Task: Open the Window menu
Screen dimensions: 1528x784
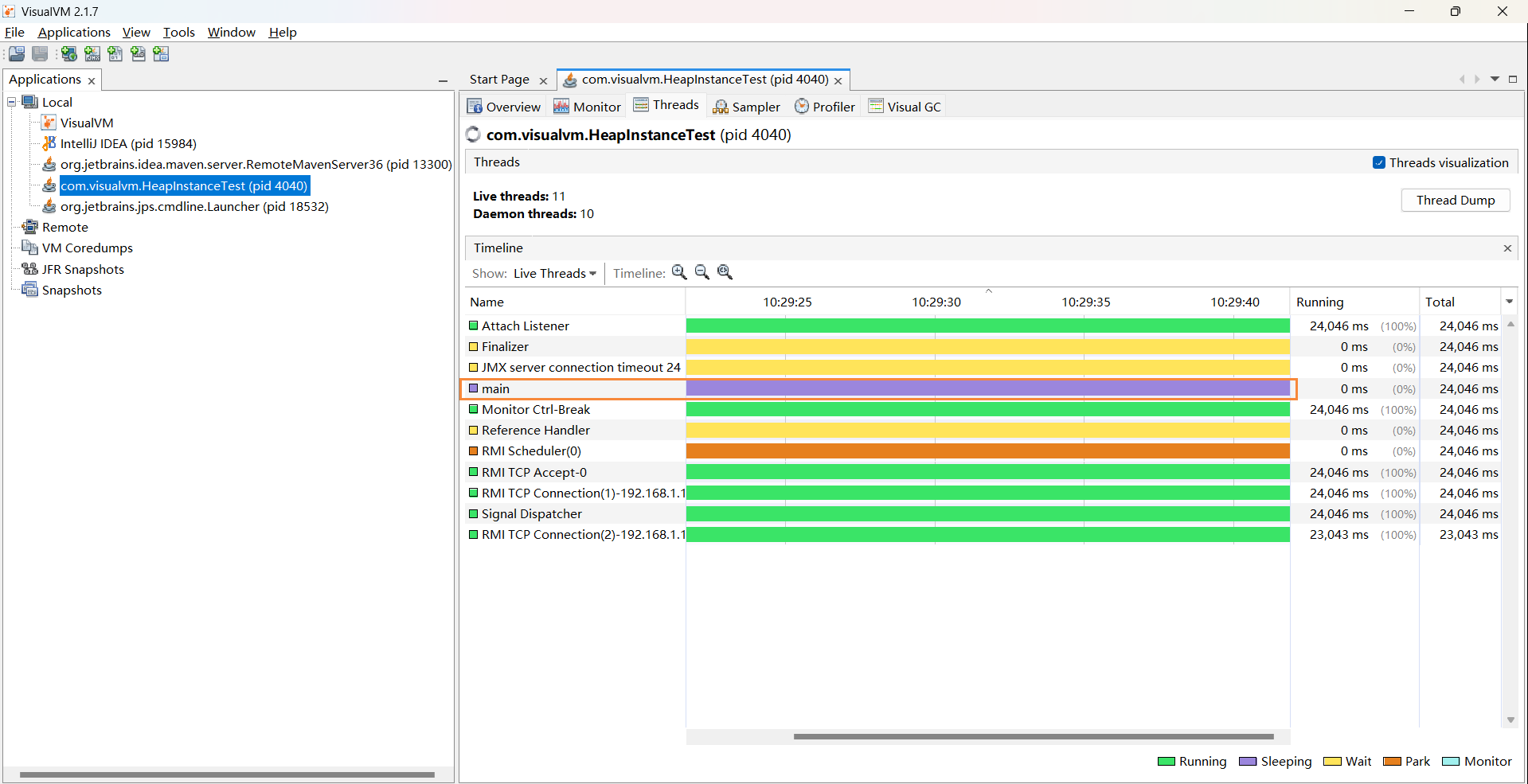Action: [232, 32]
